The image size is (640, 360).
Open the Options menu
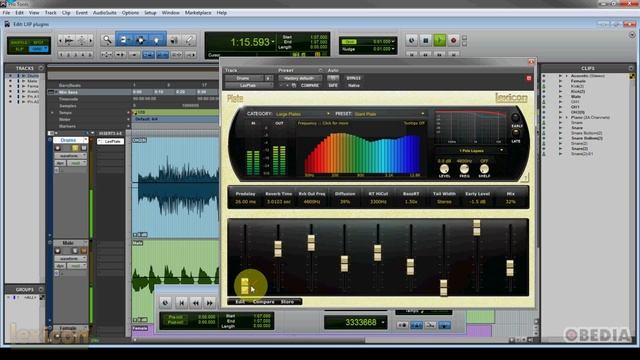coord(130,13)
